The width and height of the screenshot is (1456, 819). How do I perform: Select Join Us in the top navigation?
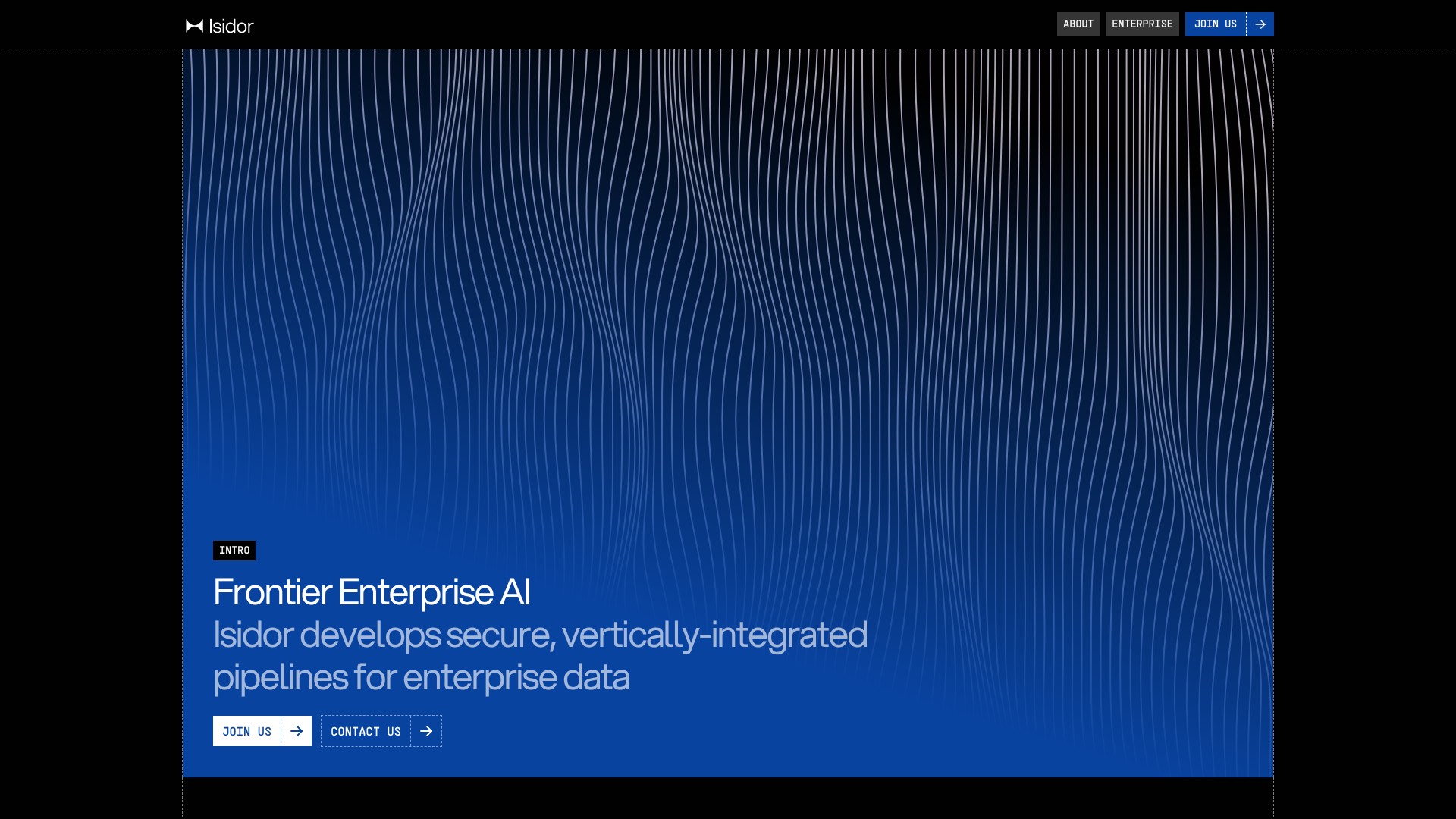click(1229, 24)
